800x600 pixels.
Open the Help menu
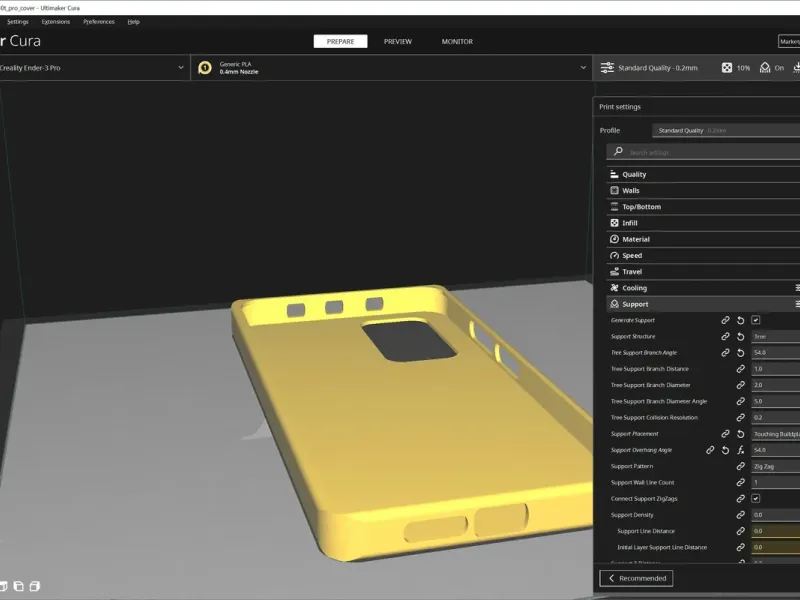tap(134, 22)
